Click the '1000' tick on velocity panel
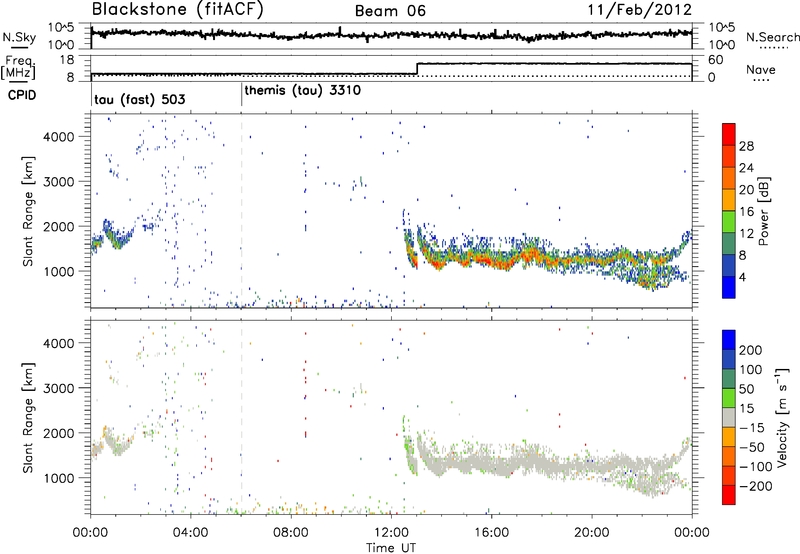The image size is (800, 554). click(59, 478)
